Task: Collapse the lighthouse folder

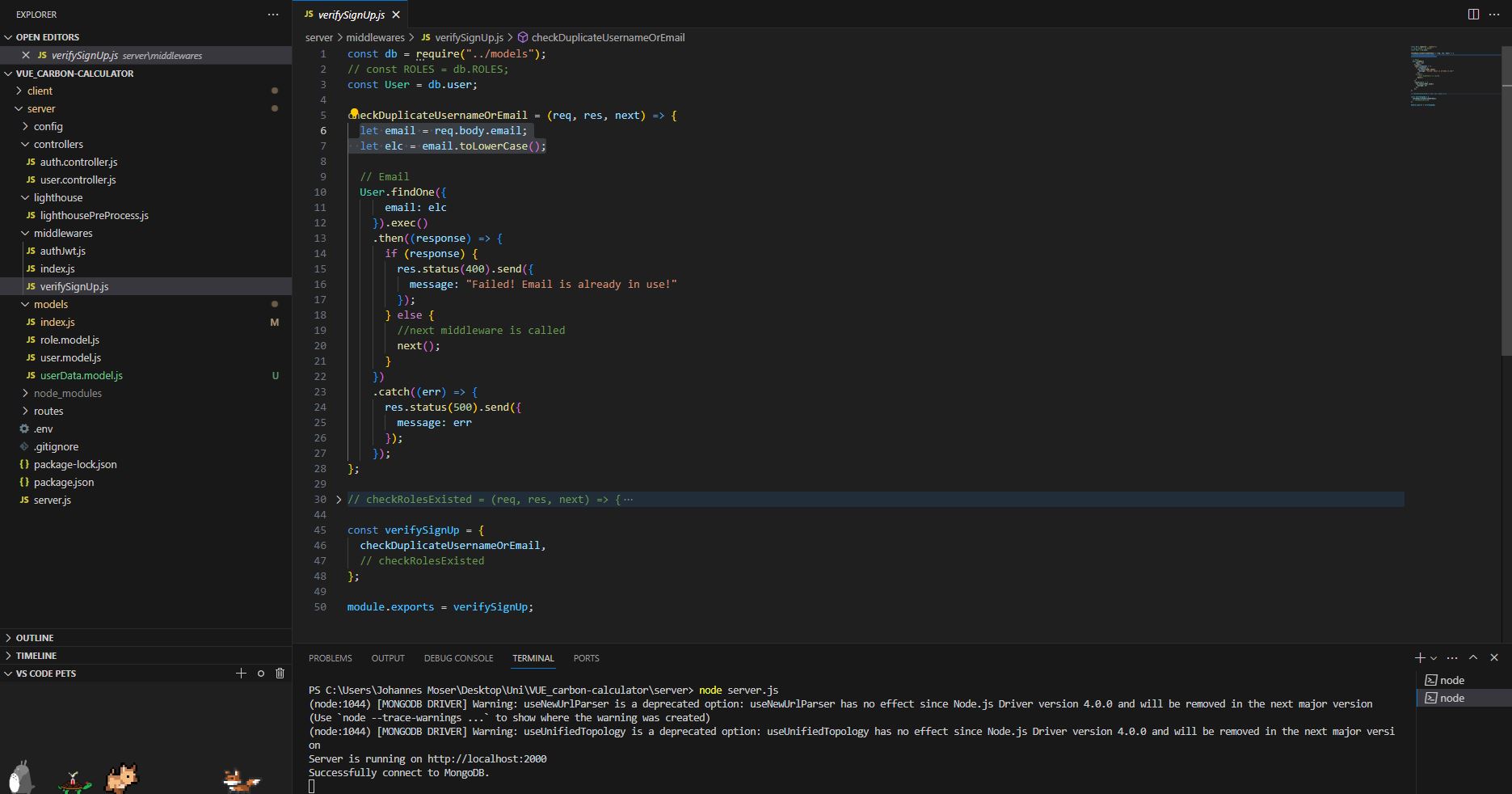Action: (145, 197)
